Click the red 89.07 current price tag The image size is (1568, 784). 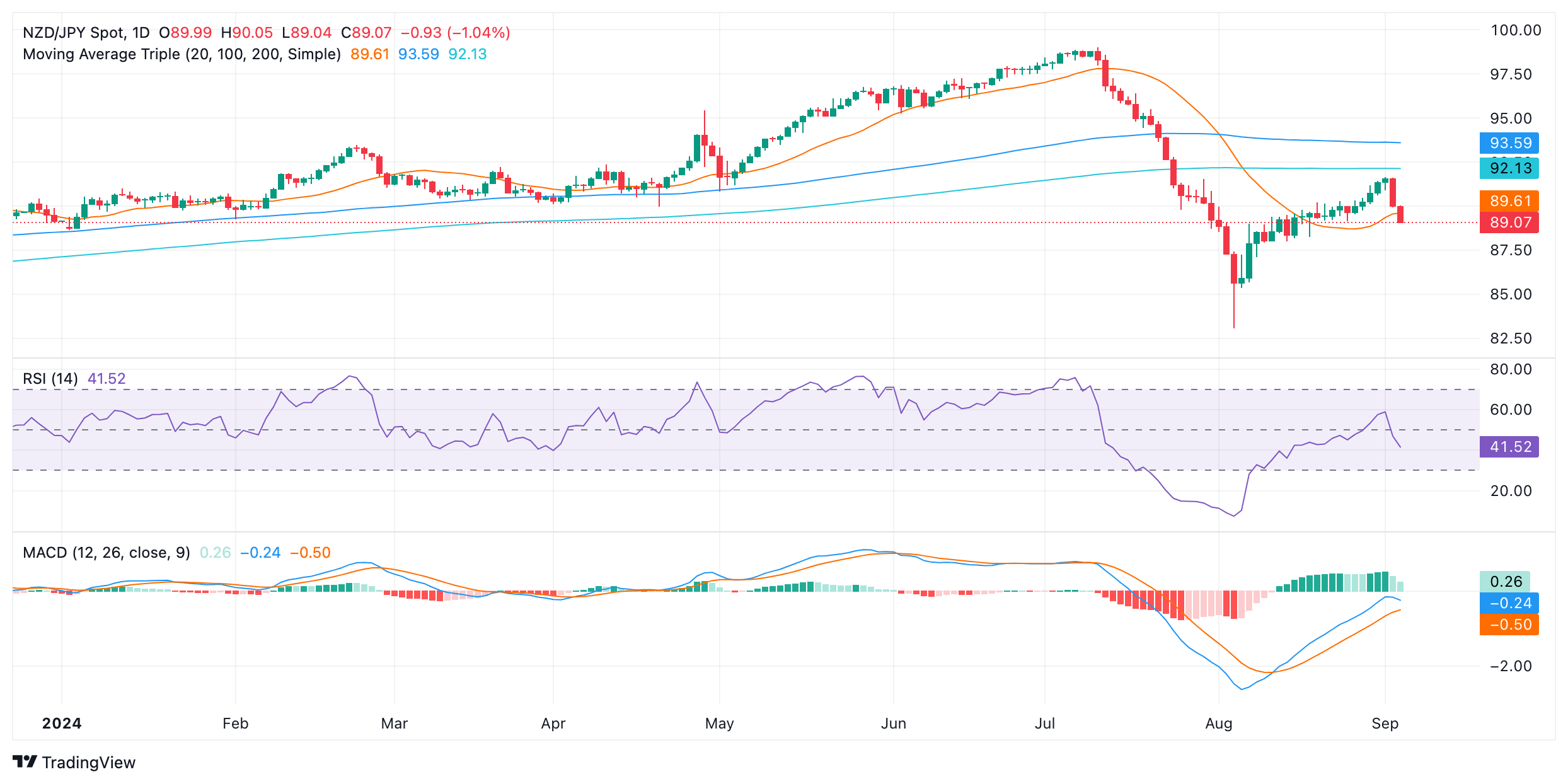tap(1509, 222)
